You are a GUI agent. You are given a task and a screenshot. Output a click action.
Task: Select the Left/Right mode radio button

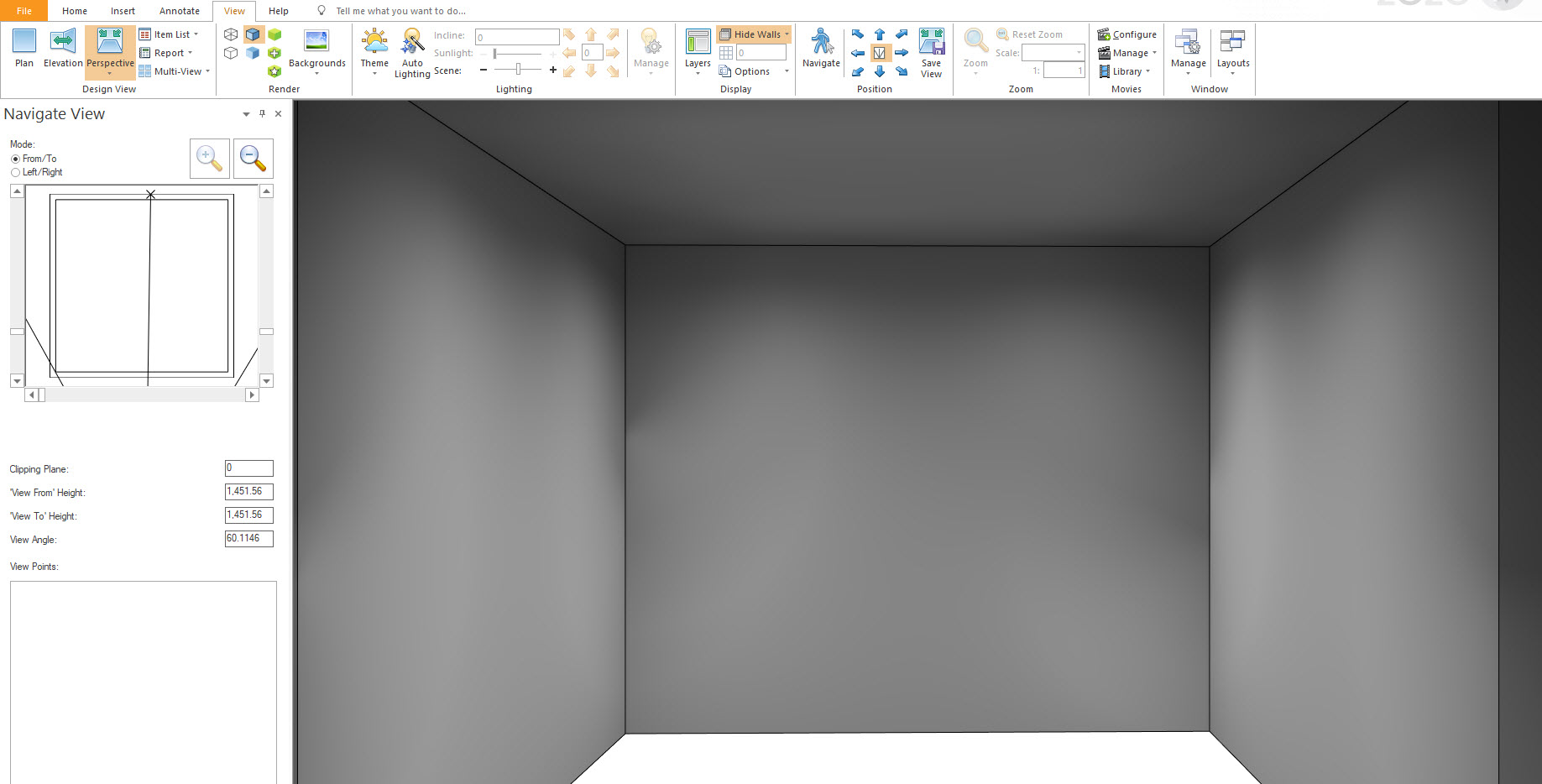(15, 172)
